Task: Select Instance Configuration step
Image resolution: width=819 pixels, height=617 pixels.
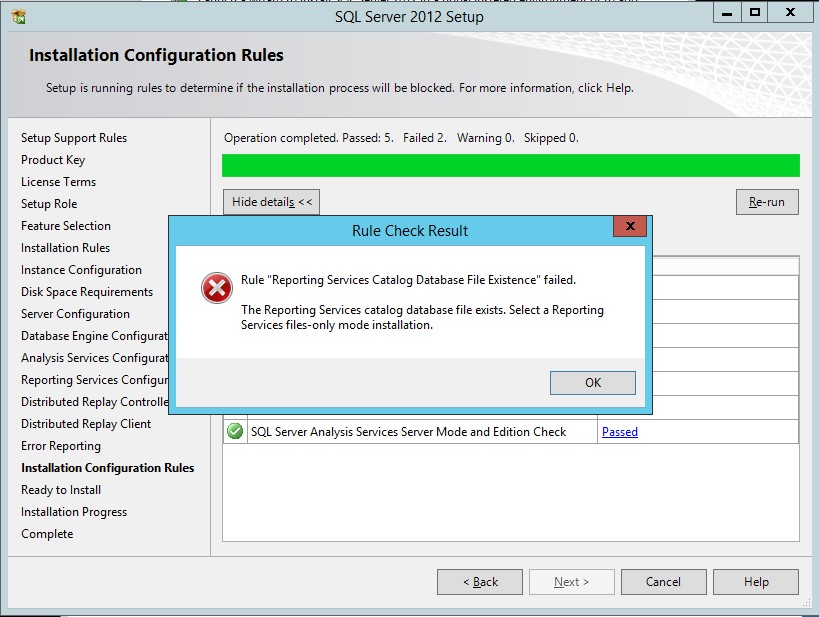Action: coord(81,270)
